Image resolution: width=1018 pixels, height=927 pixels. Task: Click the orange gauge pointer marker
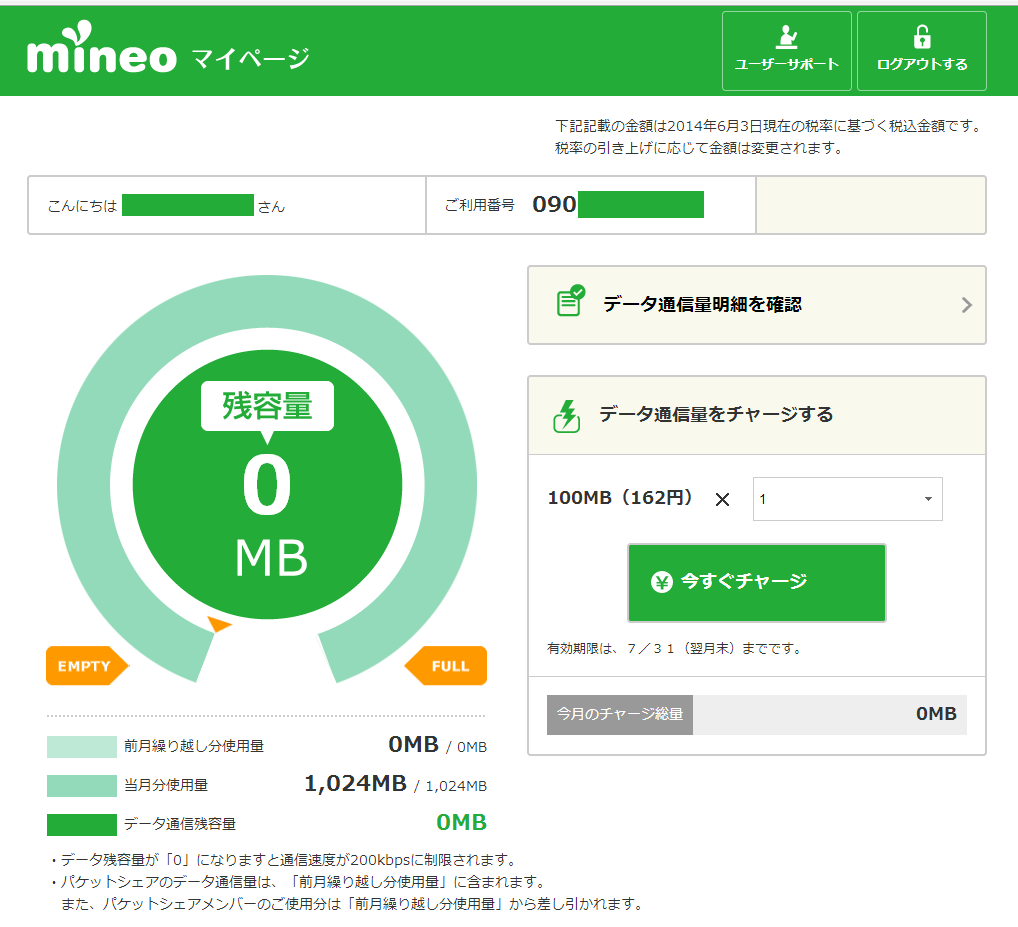pyautogui.click(x=219, y=624)
